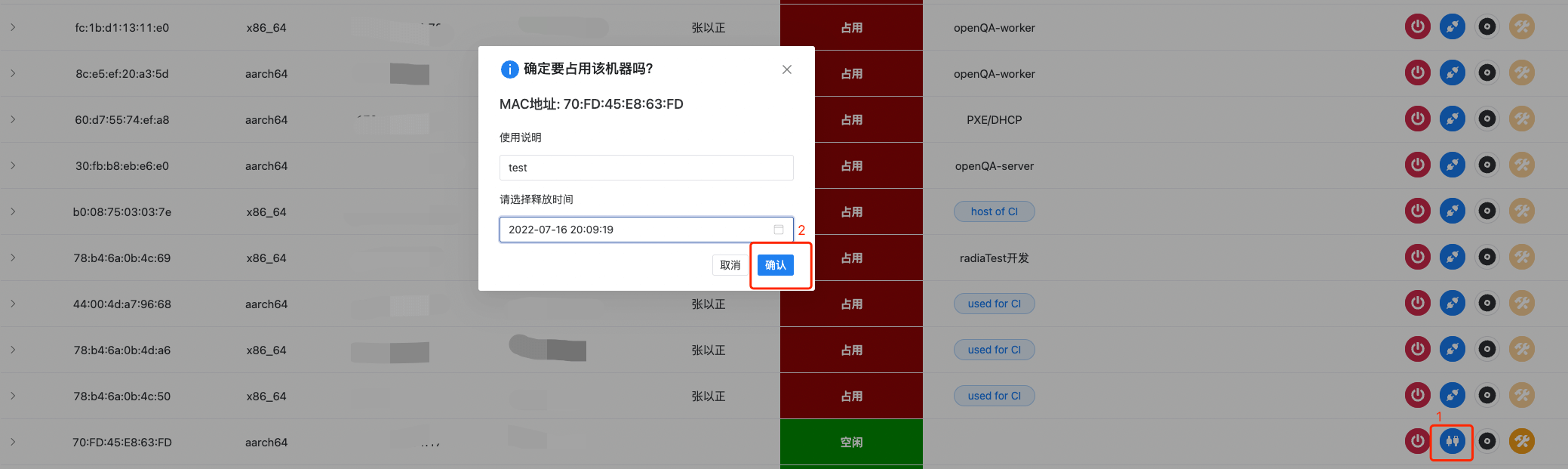Focus the 使用说明 text field containing test

pyautogui.click(x=646, y=168)
